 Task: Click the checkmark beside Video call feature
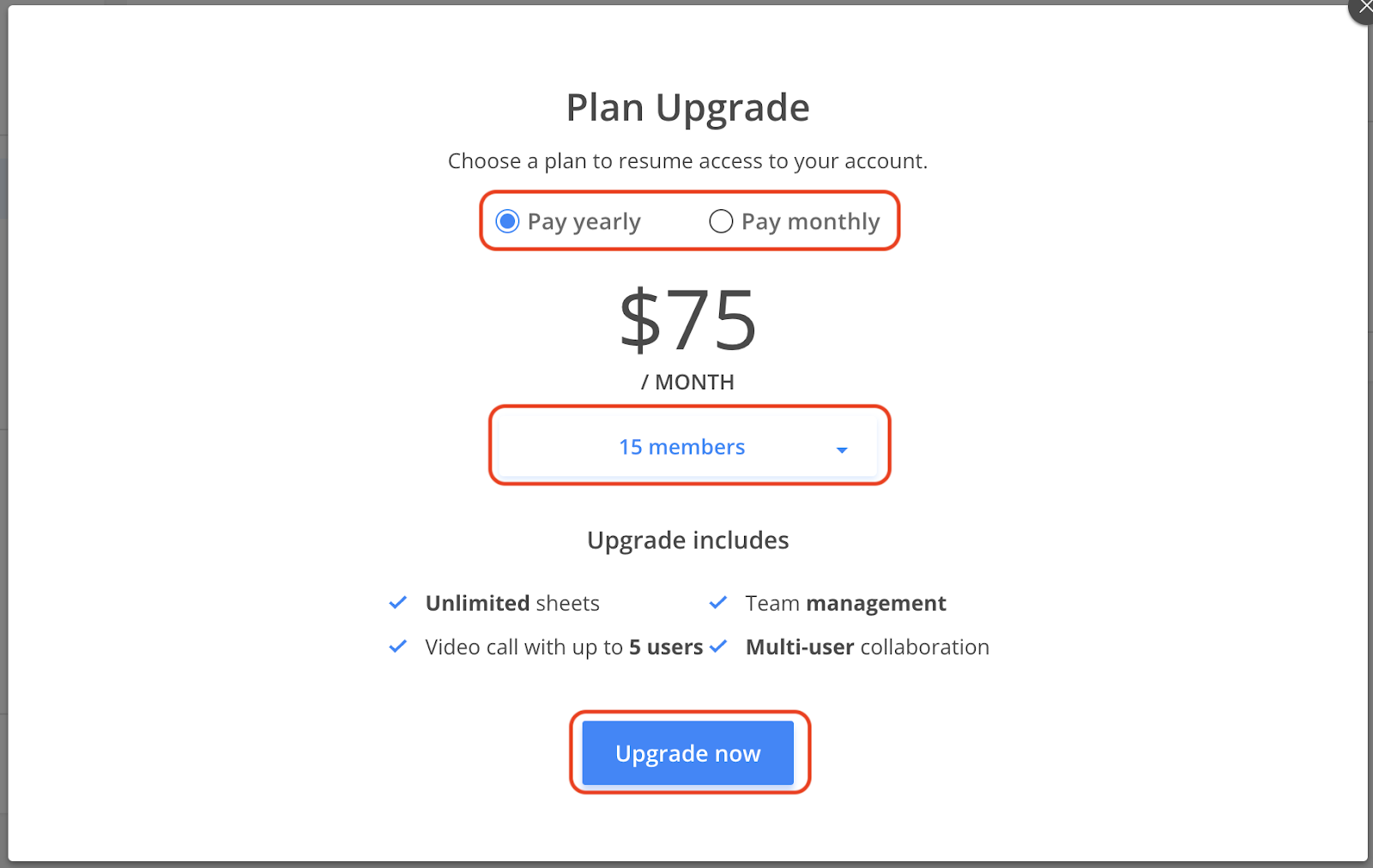click(x=398, y=647)
